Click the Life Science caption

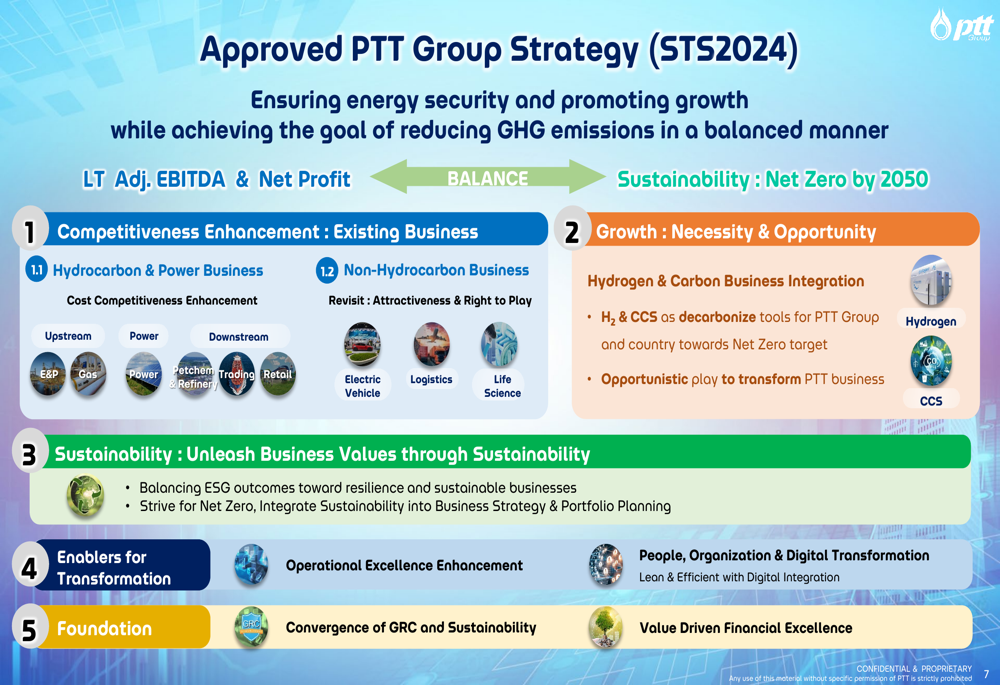point(502,386)
